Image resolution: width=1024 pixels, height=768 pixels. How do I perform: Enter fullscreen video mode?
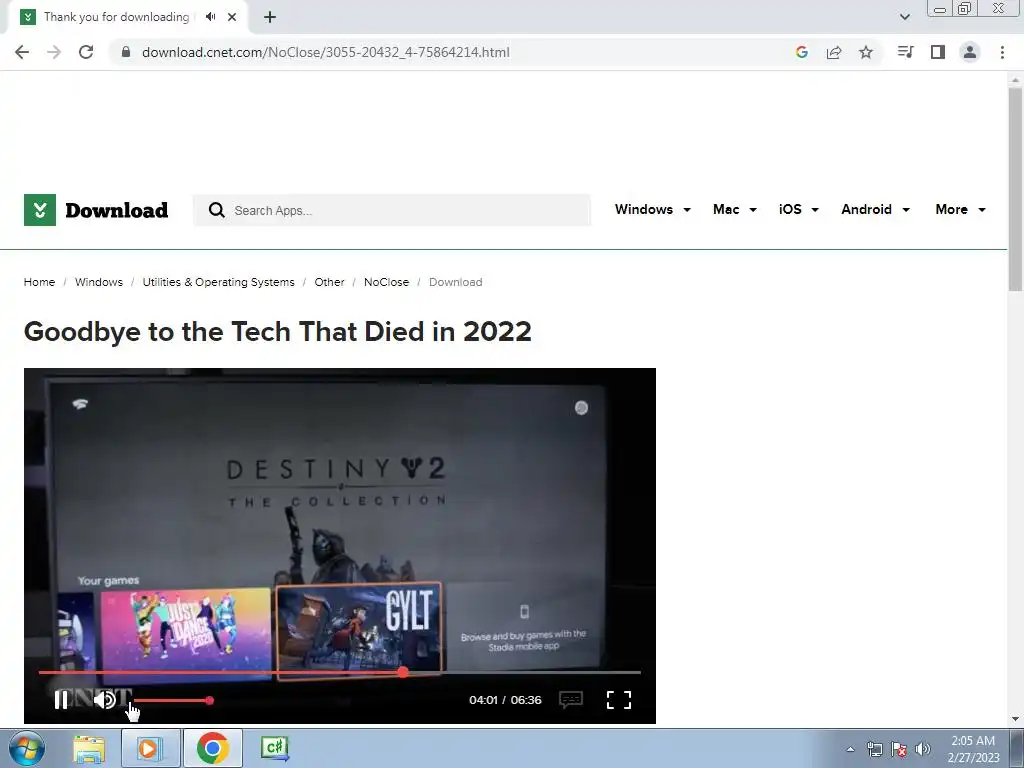pyautogui.click(x=618, y=700)
